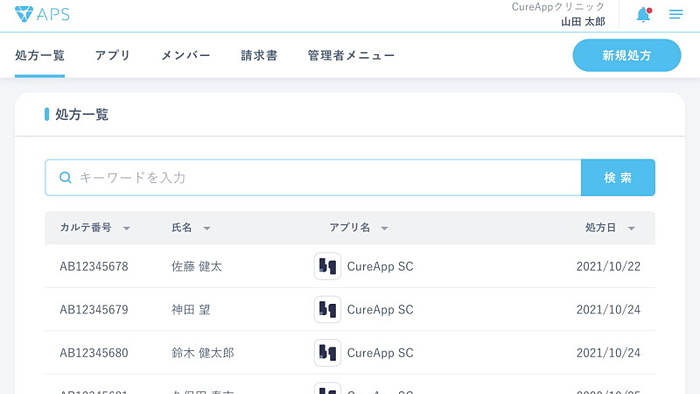Switch to 処方一覧 tab
The width and height of the screenshot is (700, 394).
tap(40, 55)
